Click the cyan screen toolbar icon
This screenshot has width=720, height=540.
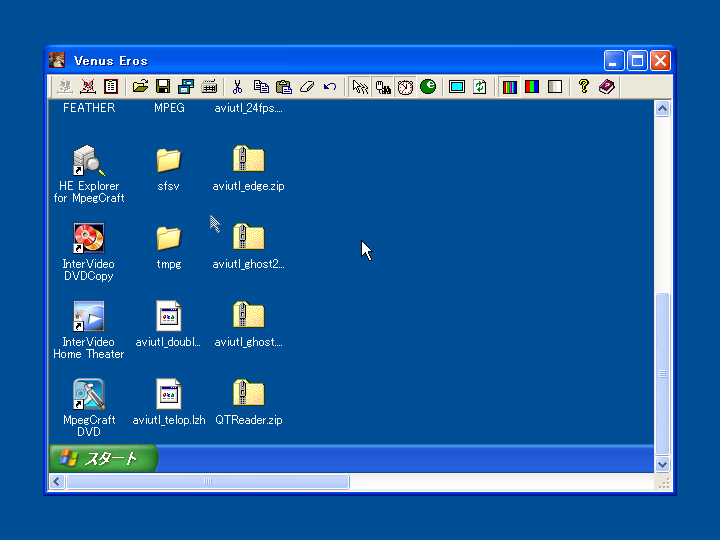tap(457, 86)
